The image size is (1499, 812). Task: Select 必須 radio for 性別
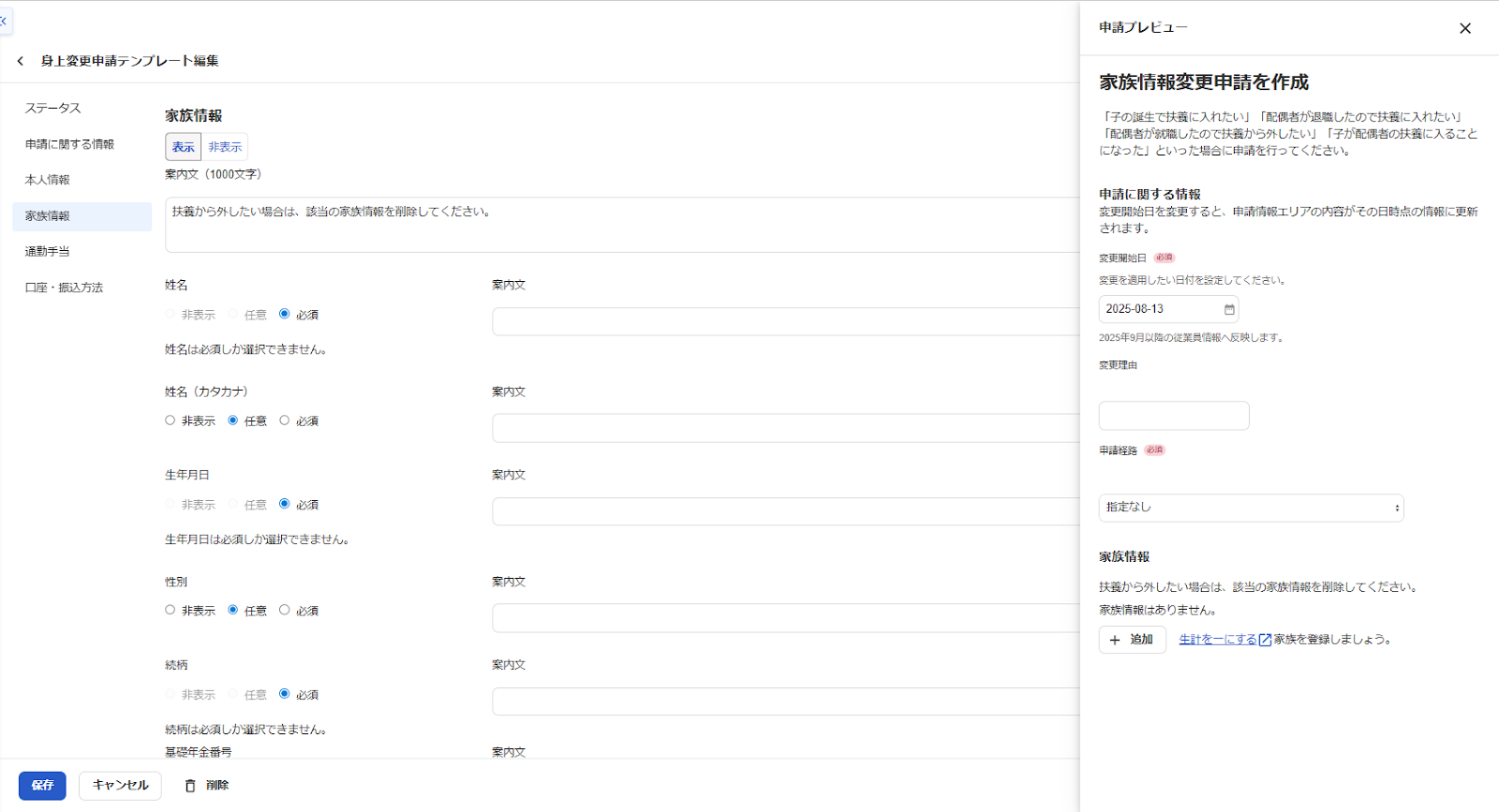pos(285,610)
